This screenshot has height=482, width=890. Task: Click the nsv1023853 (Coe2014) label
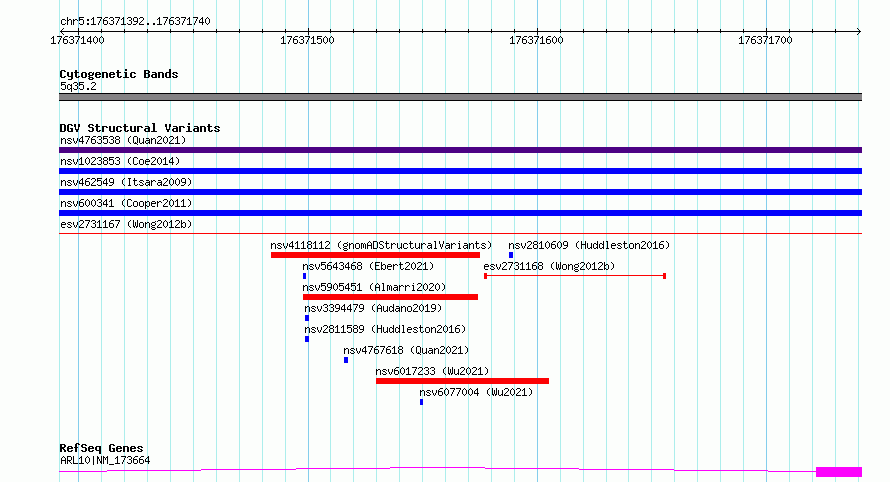click(x=120, y=161)
